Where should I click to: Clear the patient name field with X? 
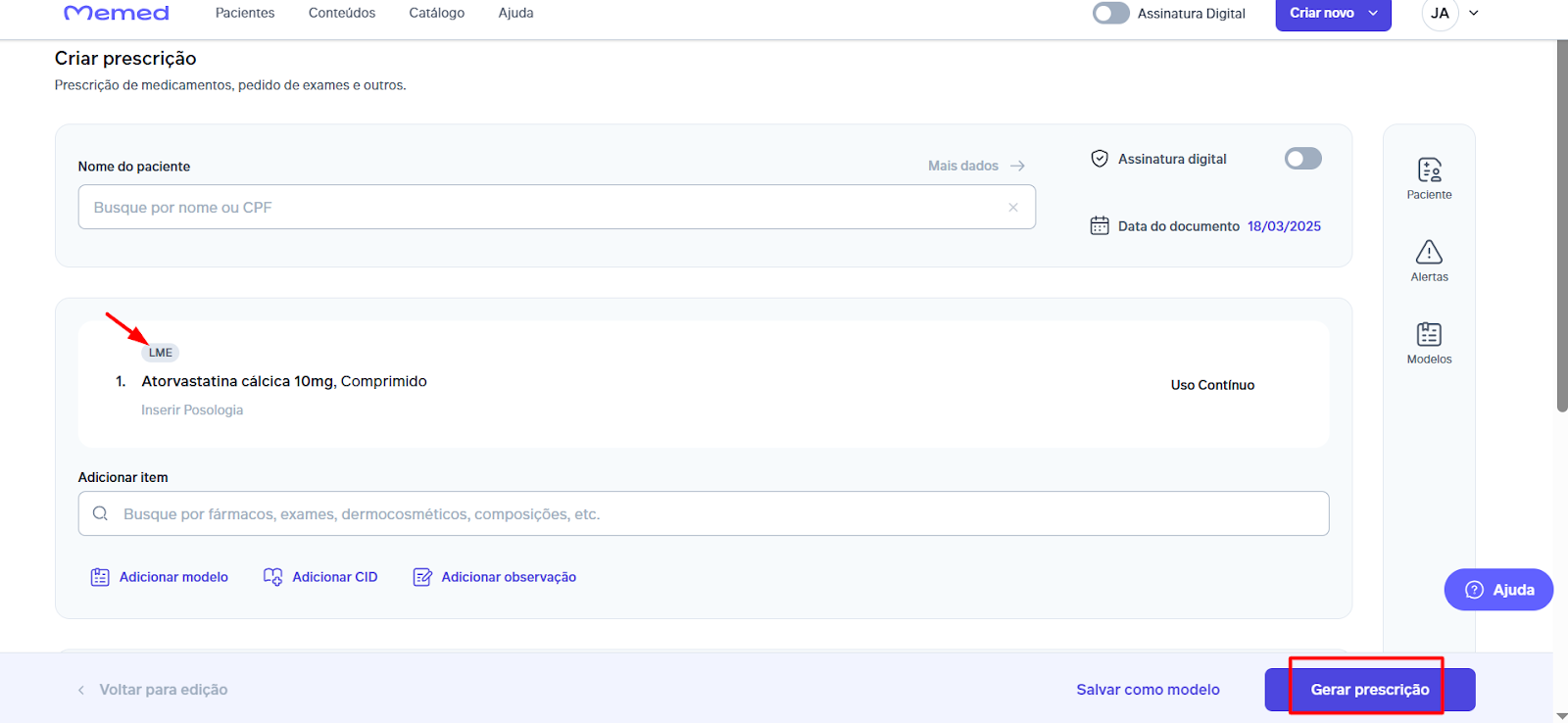(1013, 207)
